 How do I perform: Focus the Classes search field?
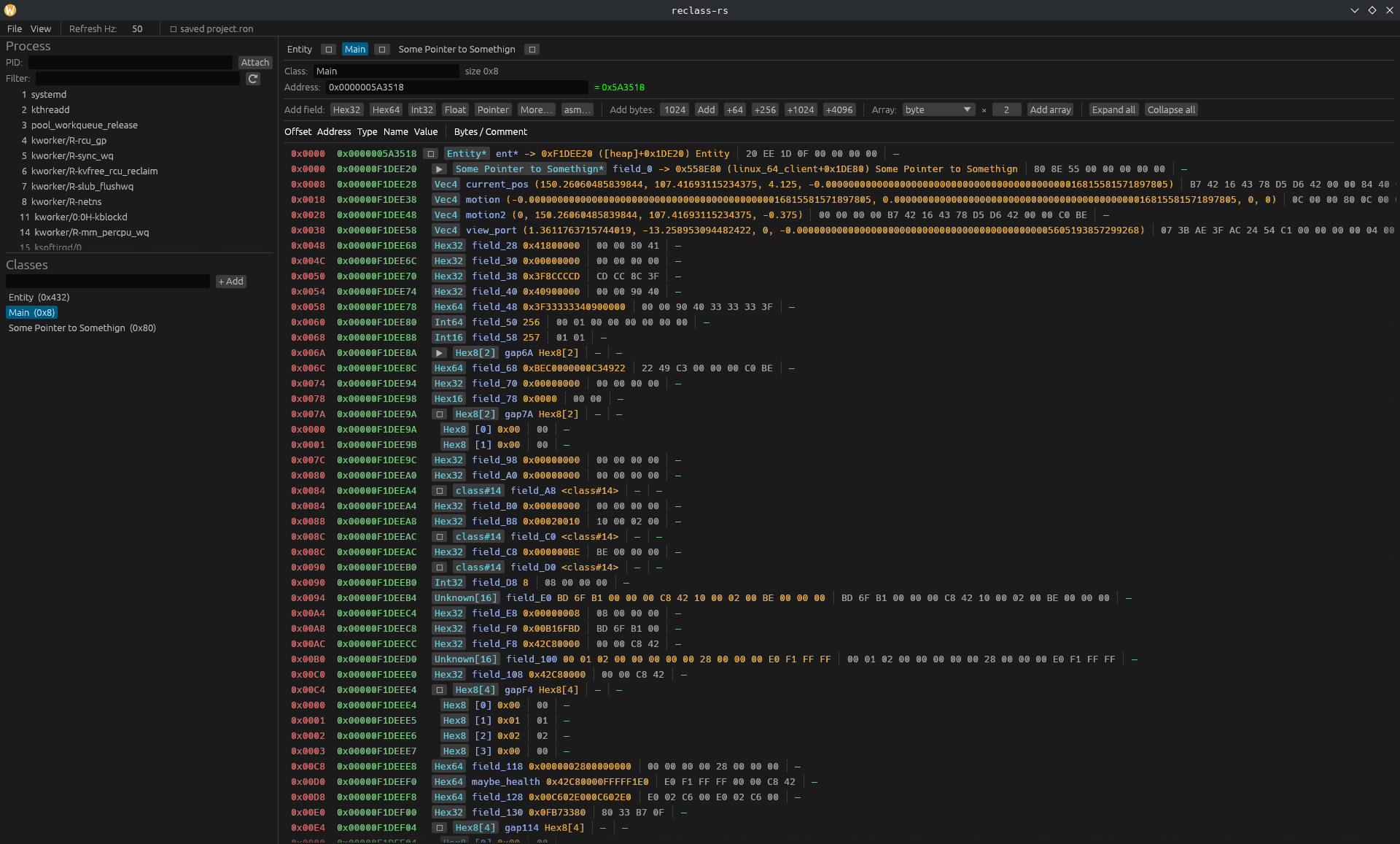108,282
